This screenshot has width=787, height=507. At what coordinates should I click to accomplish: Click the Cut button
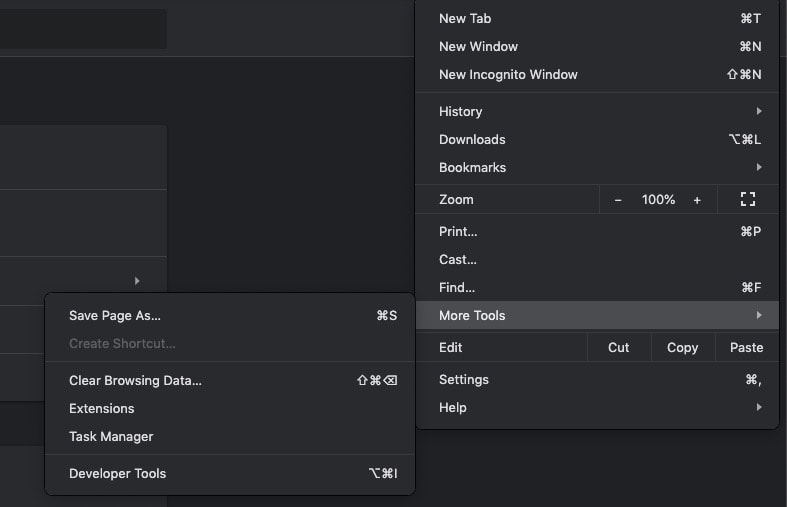(x=619, y=347)
